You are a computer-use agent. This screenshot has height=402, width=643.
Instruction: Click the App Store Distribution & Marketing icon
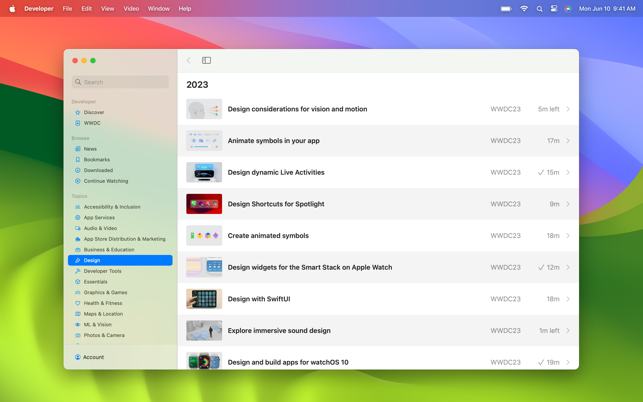pos(78,239)
